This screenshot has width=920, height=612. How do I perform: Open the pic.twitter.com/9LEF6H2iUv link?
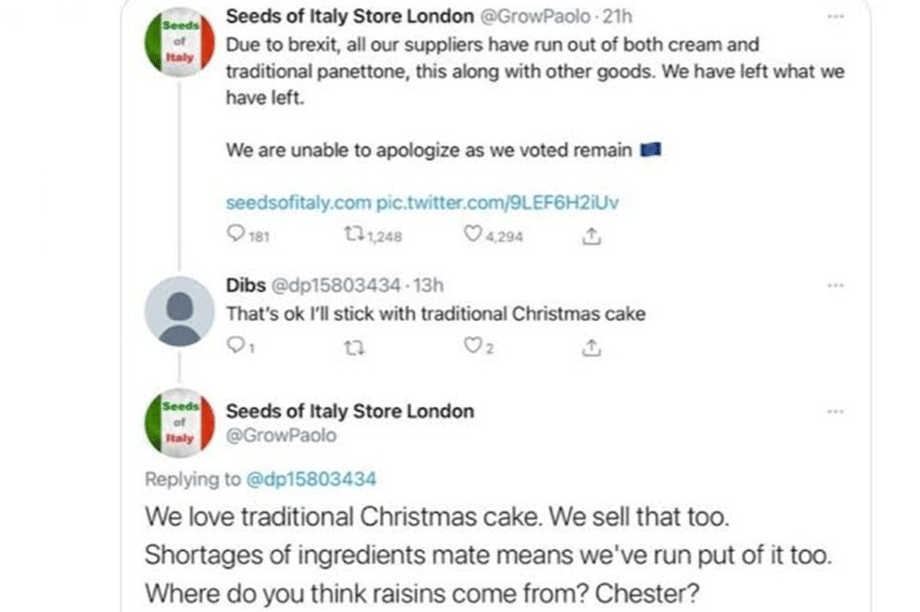[497, 202]
